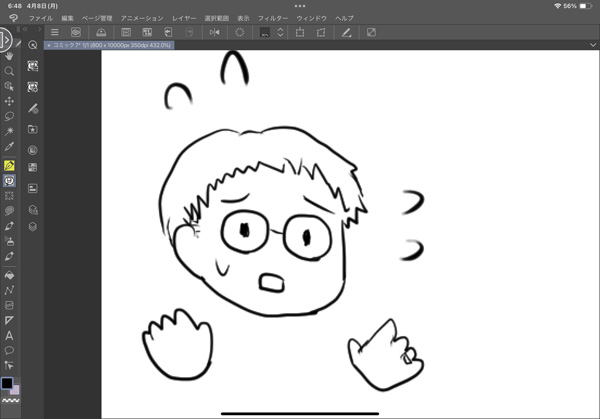The image size is (600, 419).
Task: Select the Hand (move canvas) tool
Action: [x=9, y=57]
